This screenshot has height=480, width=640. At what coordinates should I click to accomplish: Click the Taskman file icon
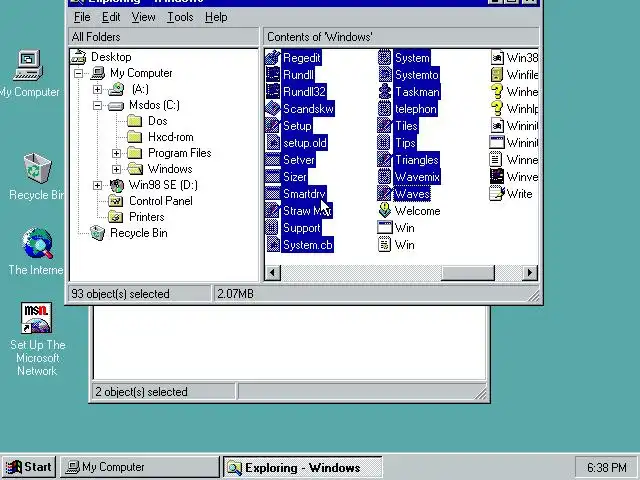pyautogui.click(x=384, y=91)
